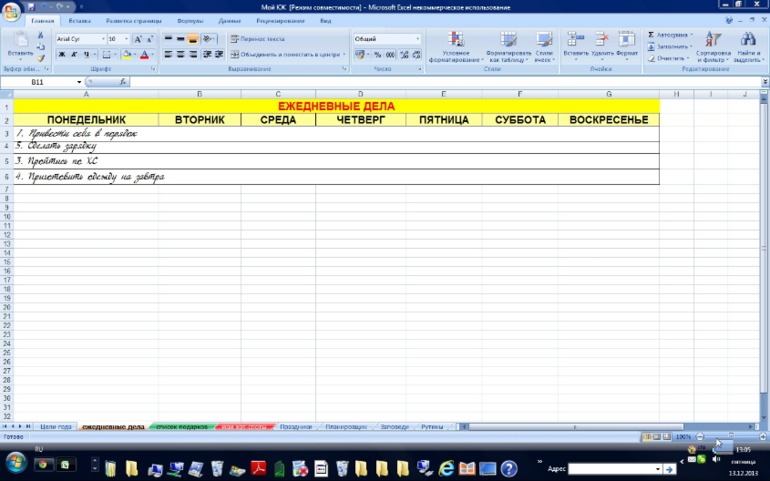Click the AutoSum (Автосумма) button

[670, 35]
